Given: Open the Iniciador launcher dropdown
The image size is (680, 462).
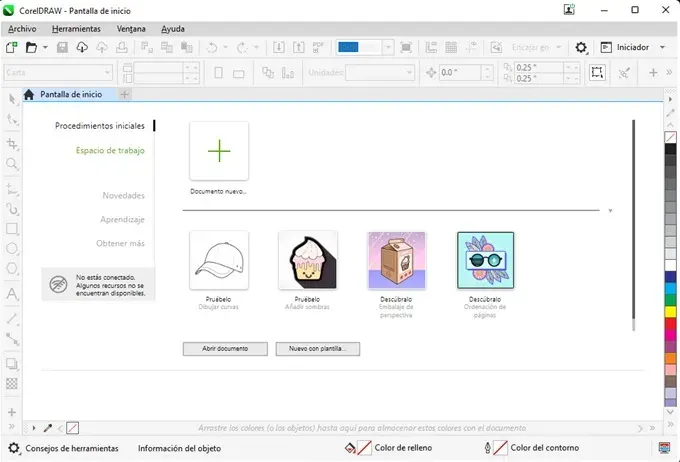Looking at the screenshot, I should [x=662, y=47].
